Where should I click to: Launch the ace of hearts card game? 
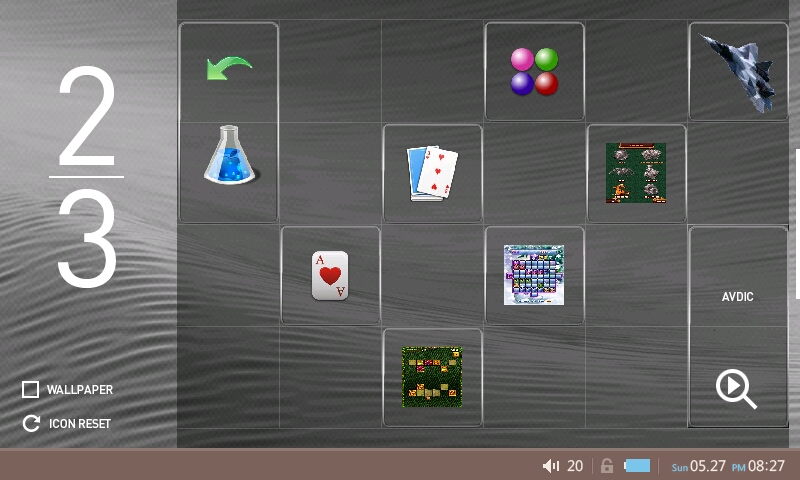click(x=330, y=275)
